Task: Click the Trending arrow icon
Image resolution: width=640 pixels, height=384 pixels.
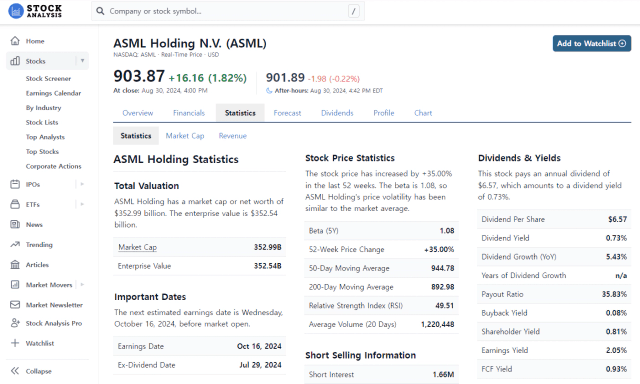Action: tap(15, 244)
